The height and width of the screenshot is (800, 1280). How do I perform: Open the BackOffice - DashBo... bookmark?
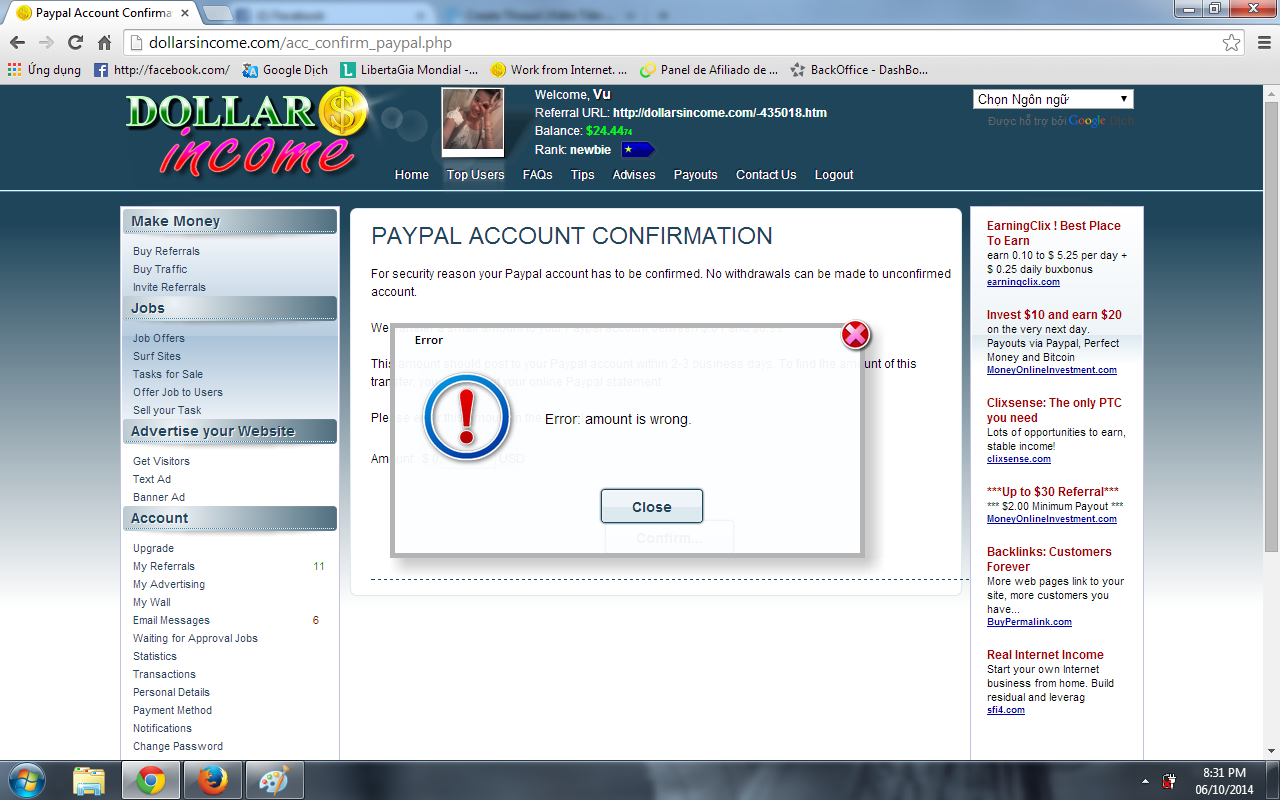(859, 70)
